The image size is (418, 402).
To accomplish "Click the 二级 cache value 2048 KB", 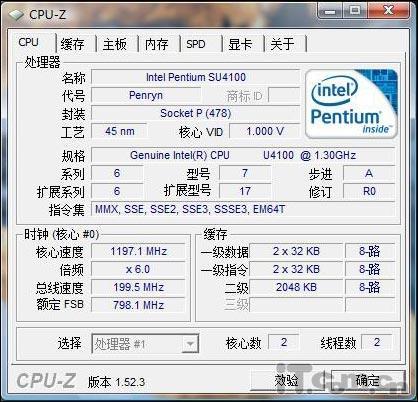I will click(x=296, y=287).
